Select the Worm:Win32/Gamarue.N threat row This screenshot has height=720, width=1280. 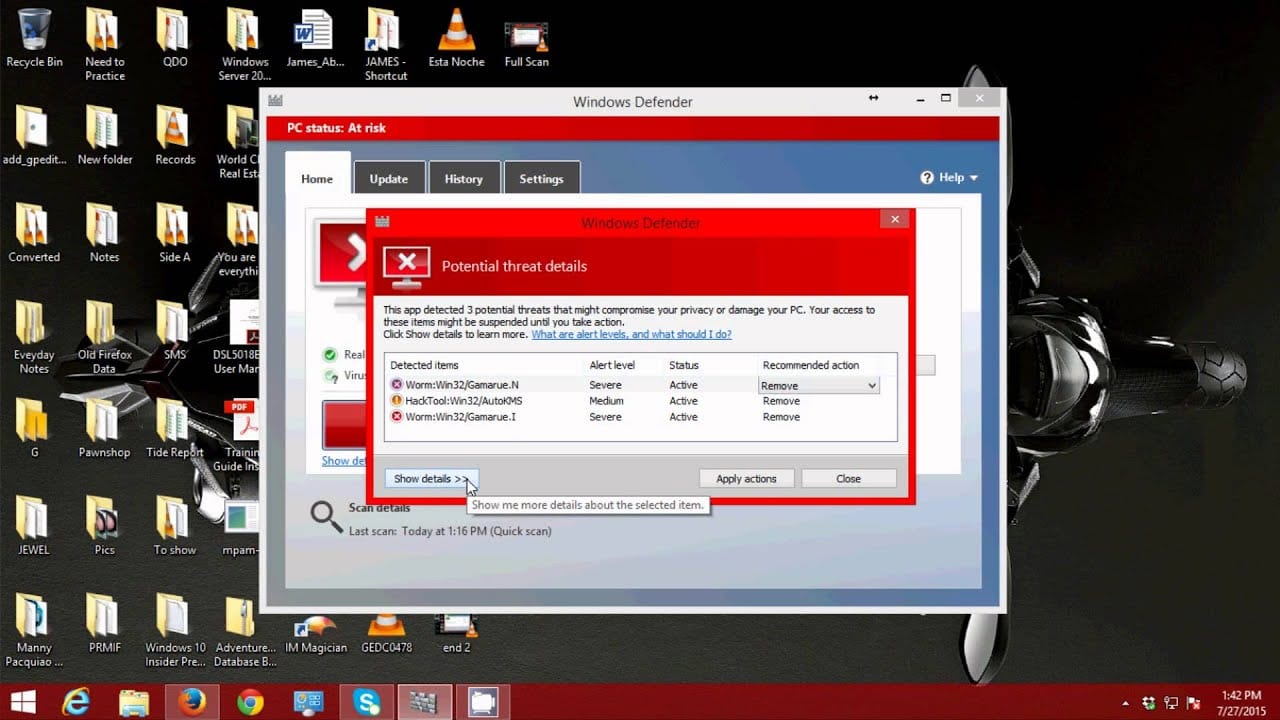point(640,385)
